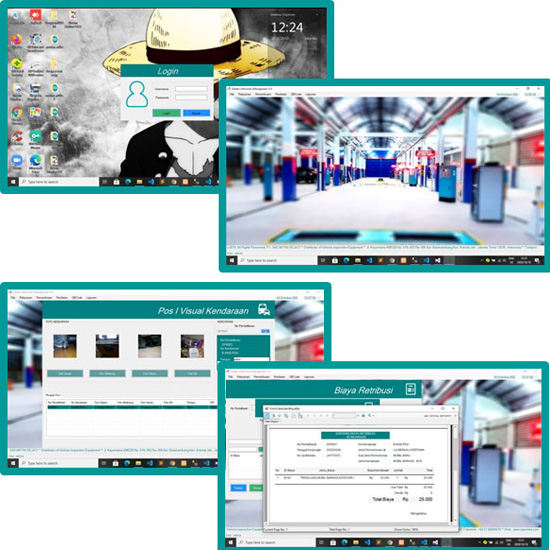
Task: Open notification center in main window taskbar
Action: coord(537,260)
